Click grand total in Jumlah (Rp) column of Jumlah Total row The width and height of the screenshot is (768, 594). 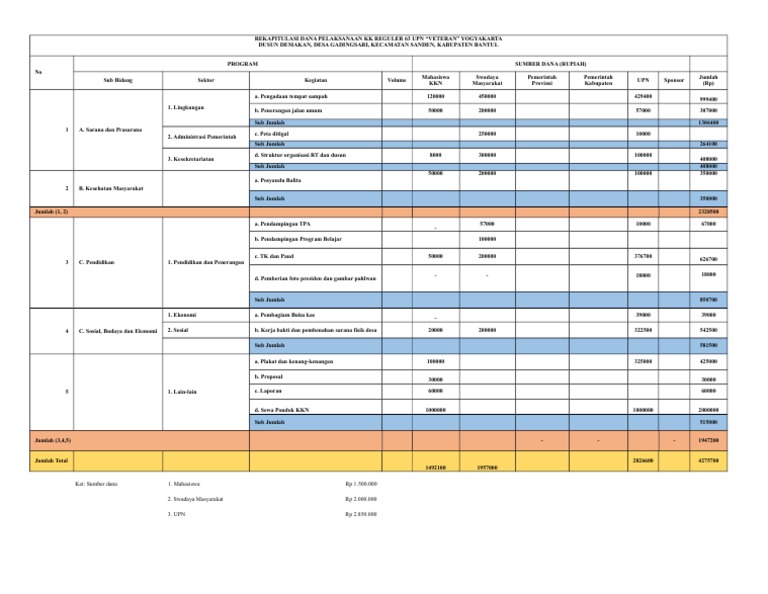pos(708,461)
